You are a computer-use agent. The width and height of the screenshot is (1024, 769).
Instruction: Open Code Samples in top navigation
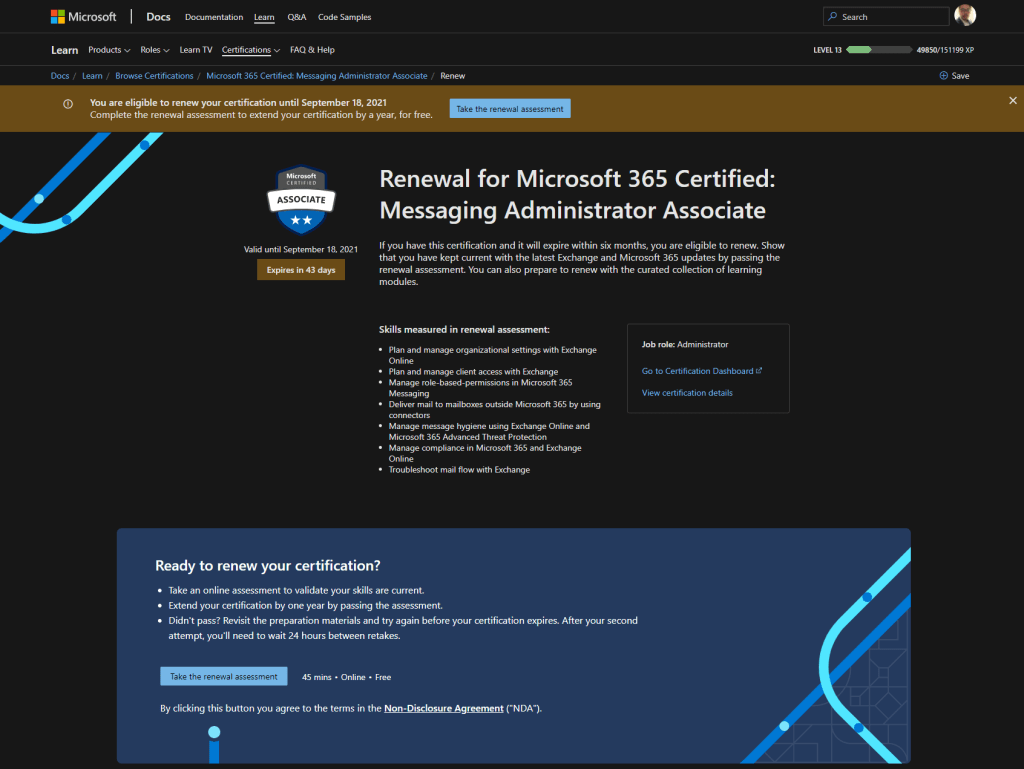coord(343,17)
